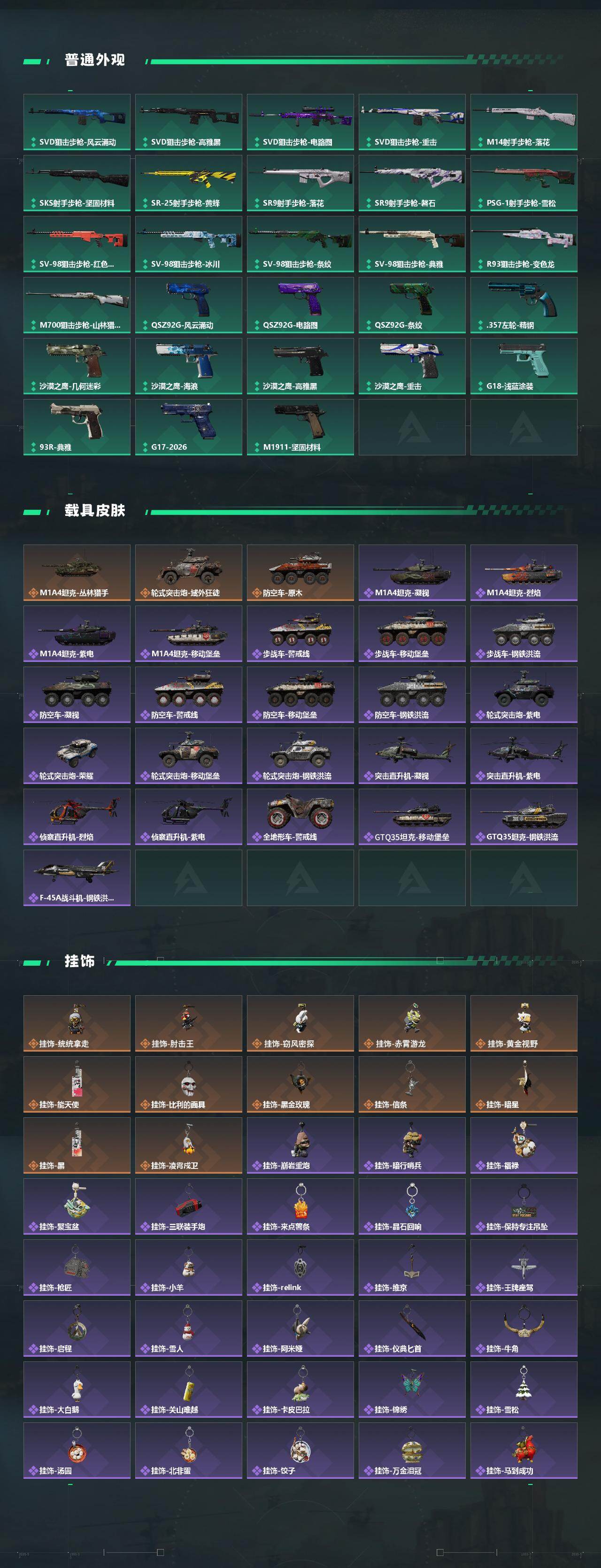Select the M1A4坦克-丛林猎手 vehicle skin
This screenshot has width=601, height=1568.
(x=77, y=573)
